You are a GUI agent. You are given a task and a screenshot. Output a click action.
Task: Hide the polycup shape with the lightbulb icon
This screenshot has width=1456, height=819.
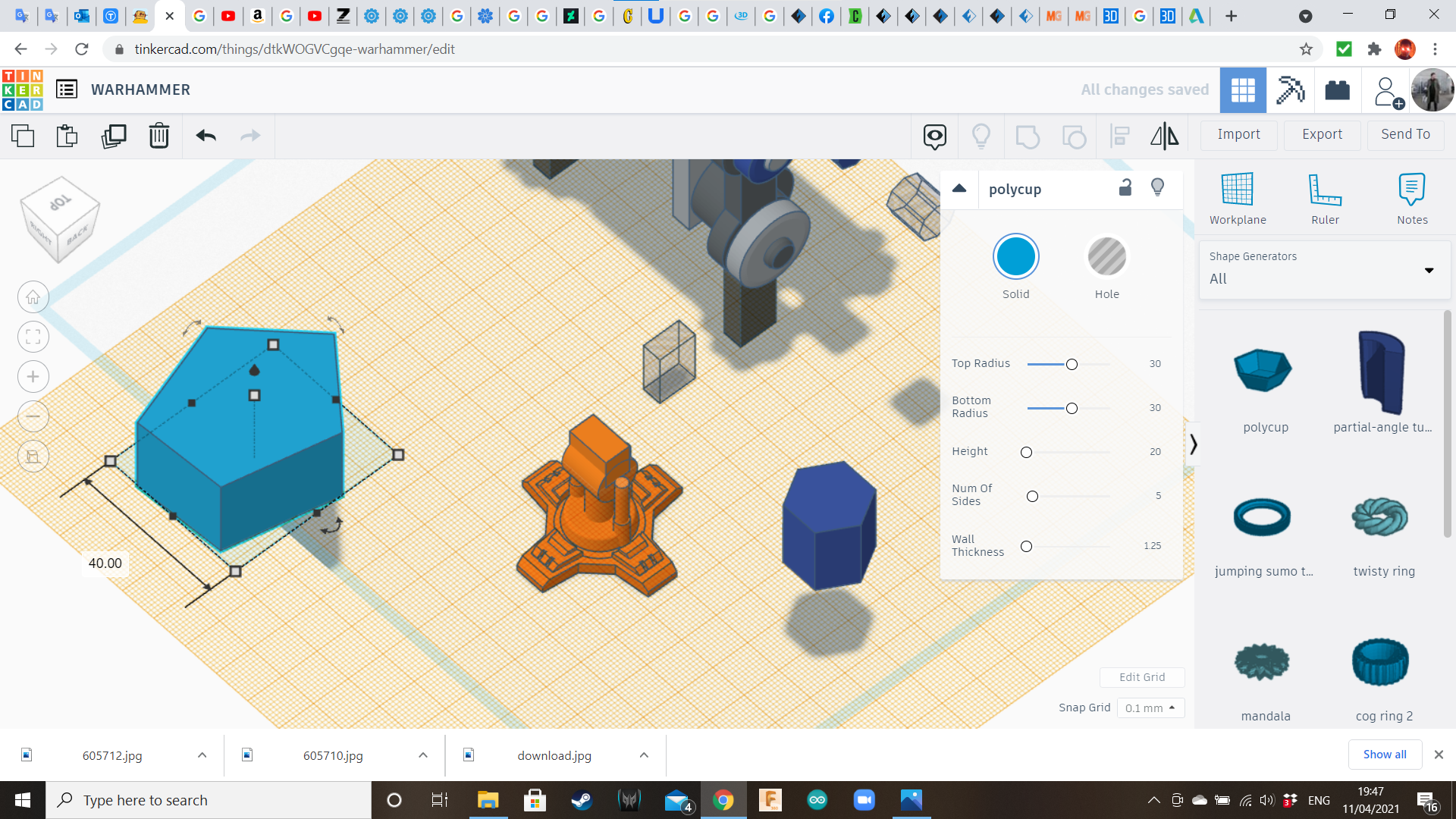(1157, 188)
